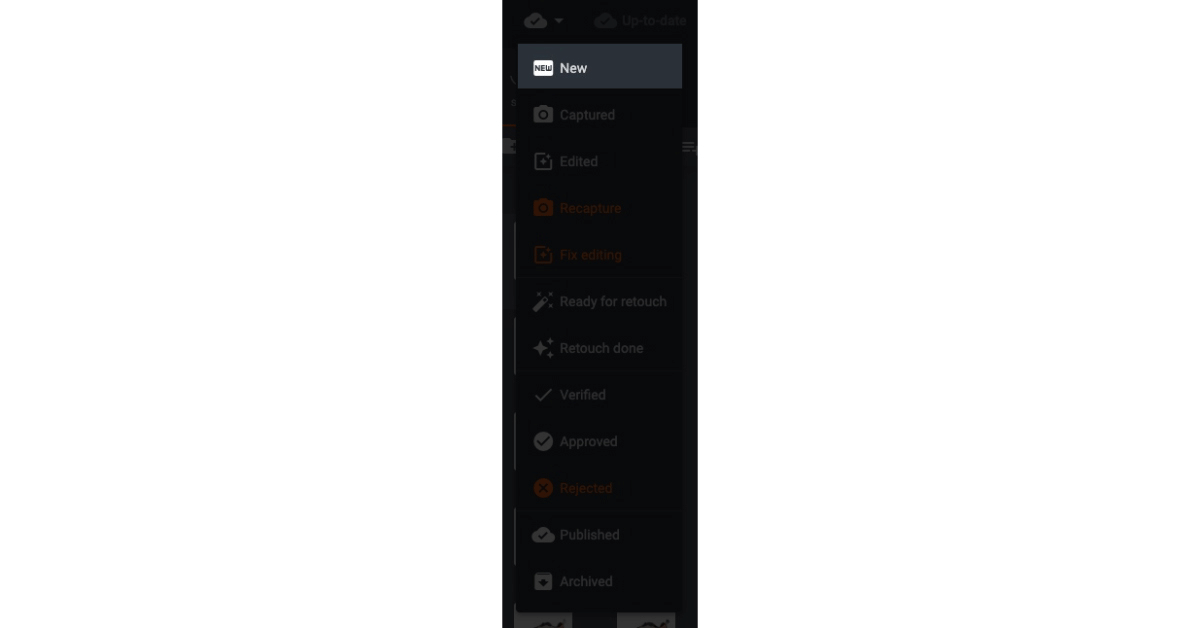Choose the Captured status

600,114
